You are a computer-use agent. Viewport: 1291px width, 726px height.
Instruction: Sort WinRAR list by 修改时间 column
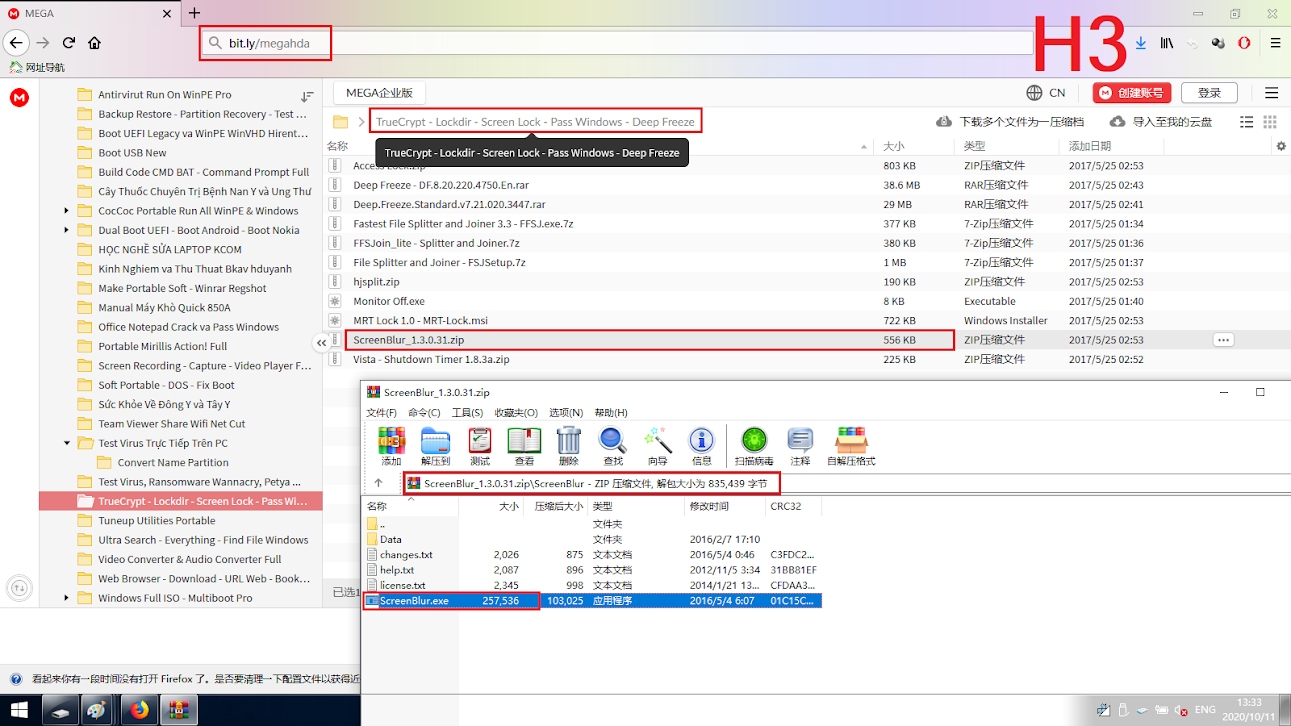tap(709, 506)
